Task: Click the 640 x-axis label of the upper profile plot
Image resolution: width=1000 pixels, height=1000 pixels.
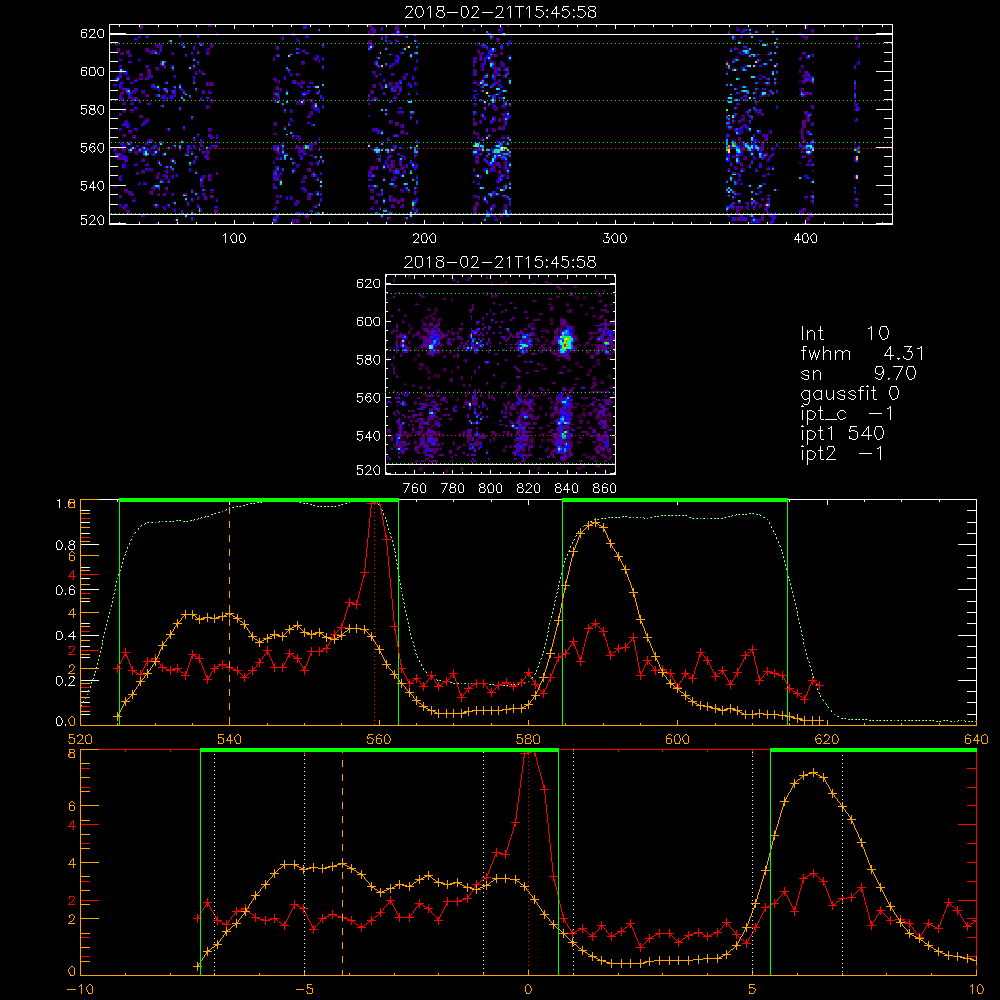Action: point(976,740)
